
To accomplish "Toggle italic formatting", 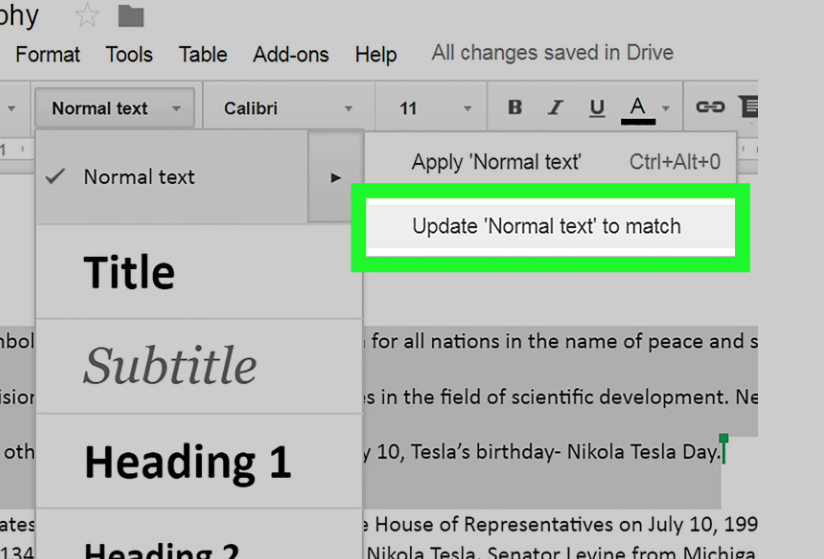I will 556,108.
